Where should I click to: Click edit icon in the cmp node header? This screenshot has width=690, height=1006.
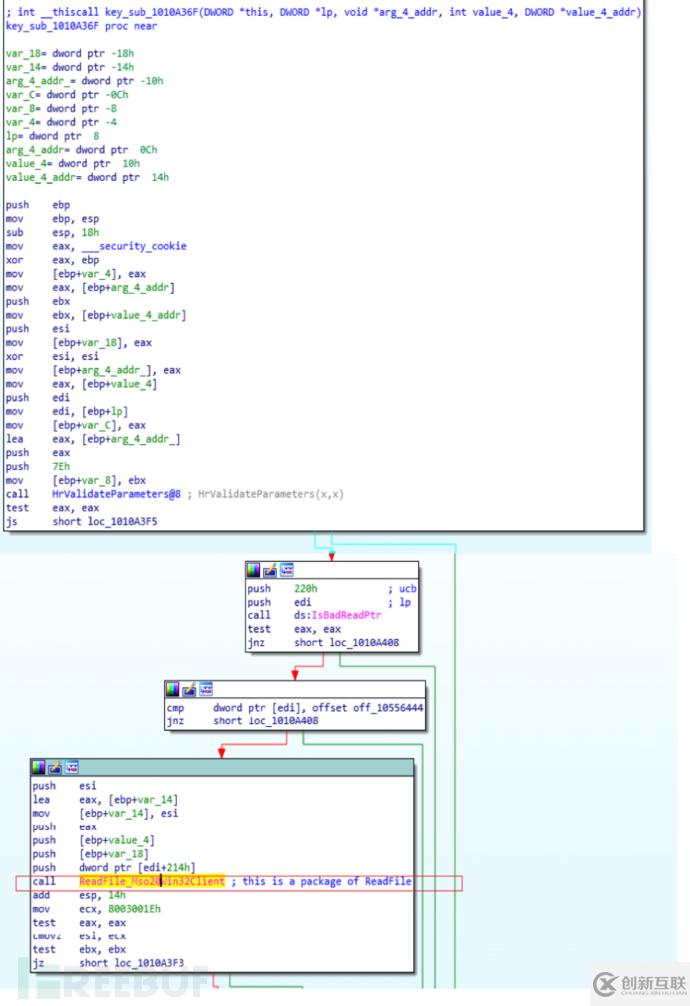click(x=189, y=689)
